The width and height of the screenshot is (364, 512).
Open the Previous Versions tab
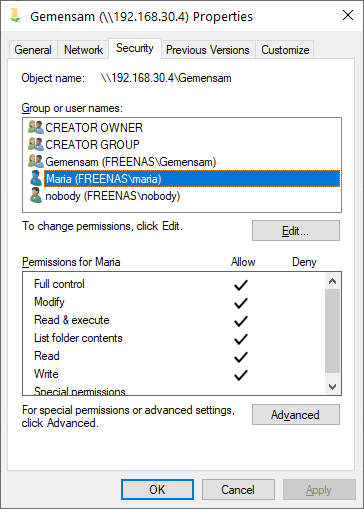click(x=208, y=50)
